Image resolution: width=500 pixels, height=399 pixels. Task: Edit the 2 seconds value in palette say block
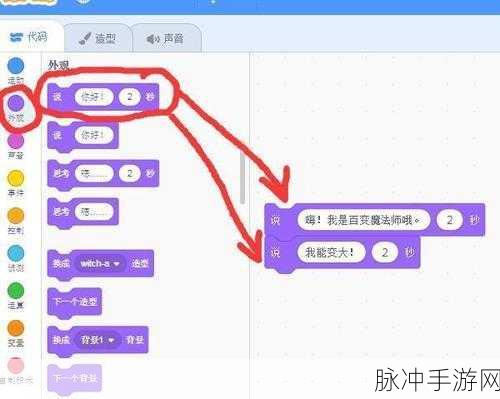tap(130, 97)
